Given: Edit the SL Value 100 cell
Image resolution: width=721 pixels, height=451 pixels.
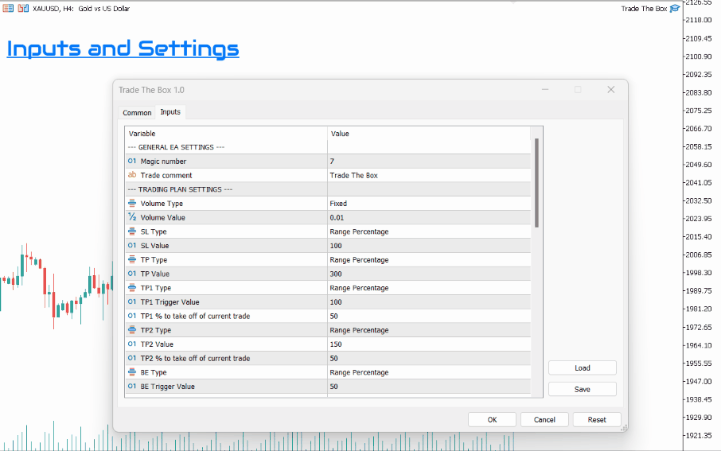Looking at the screenshot, I should point(429,245).
